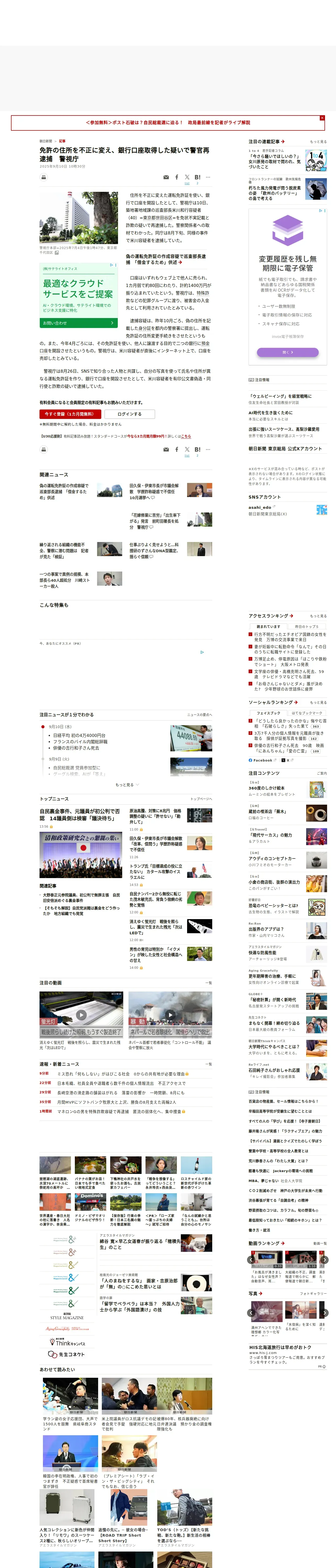336x1568 pixels.
Task: Click the ログインする button
Action: tap(129, 414)
